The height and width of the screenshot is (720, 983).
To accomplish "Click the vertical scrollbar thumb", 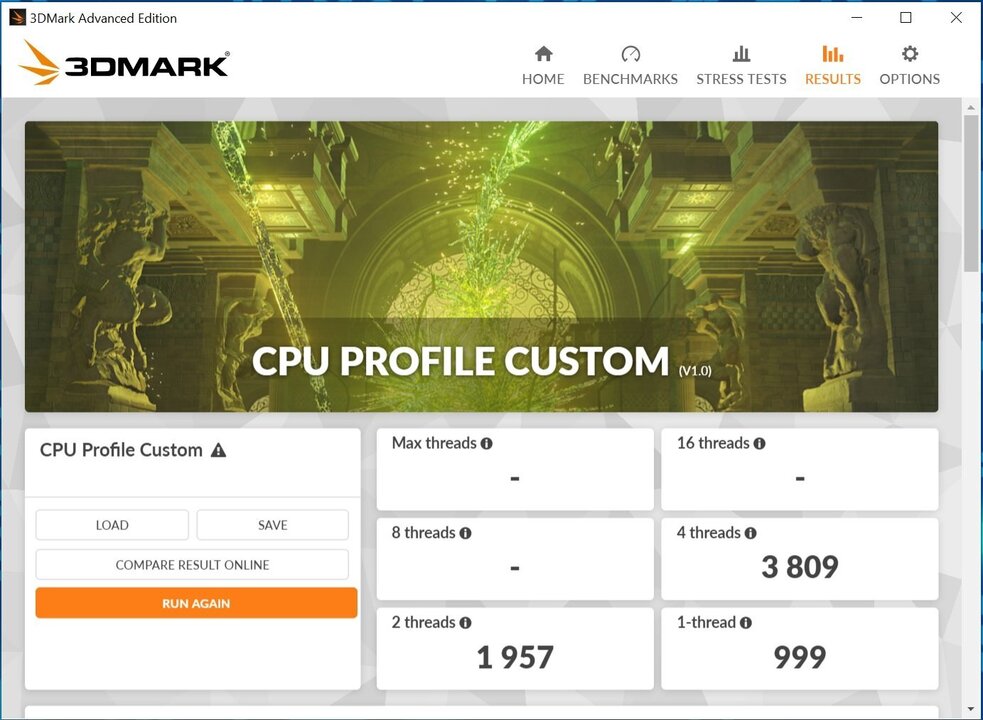I will tap(971, 190).
